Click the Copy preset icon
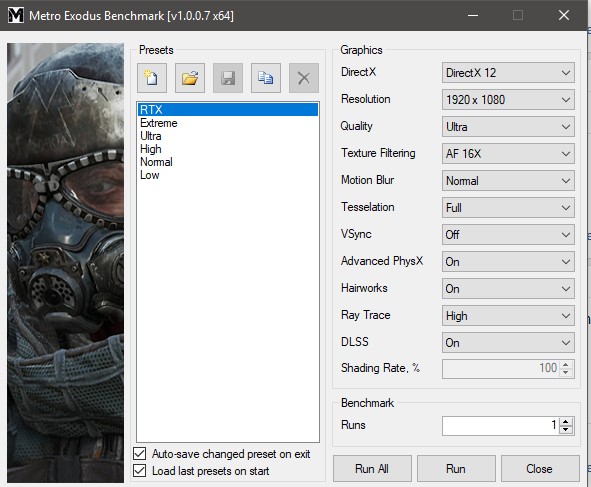Viewport: 591px width, 487px height. coord(266,78)
